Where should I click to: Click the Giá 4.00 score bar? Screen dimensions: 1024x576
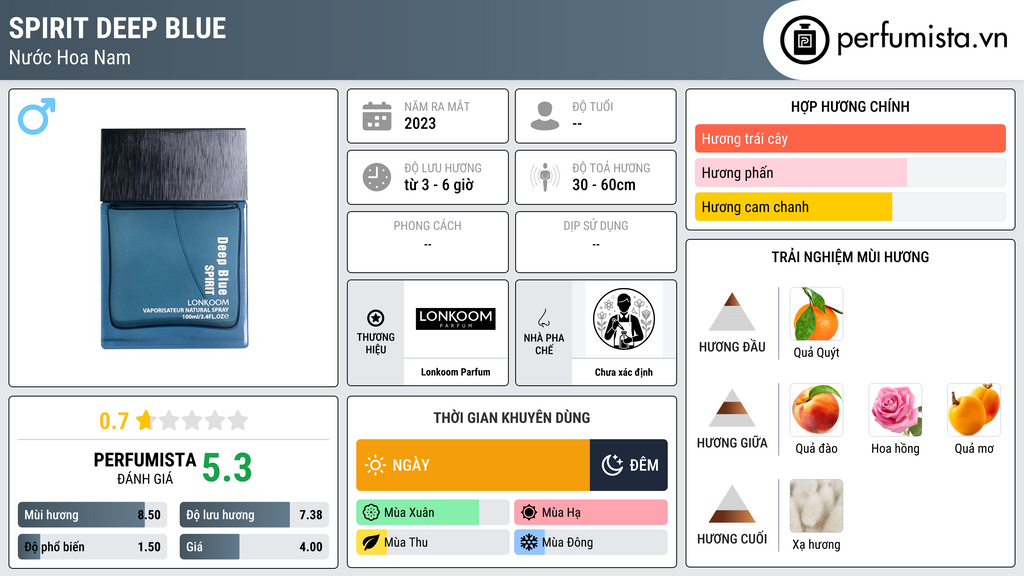point(254,547)
